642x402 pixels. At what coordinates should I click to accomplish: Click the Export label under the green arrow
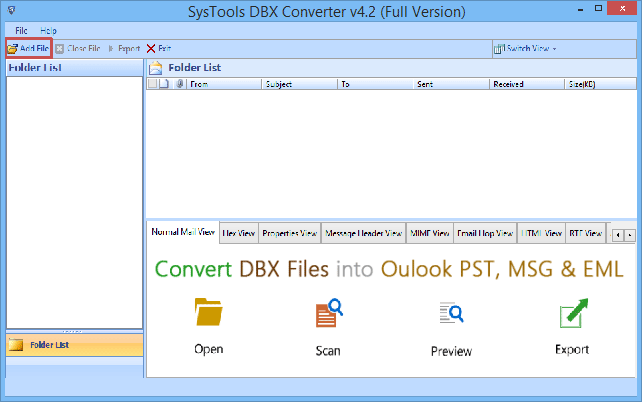pos(572,350)
